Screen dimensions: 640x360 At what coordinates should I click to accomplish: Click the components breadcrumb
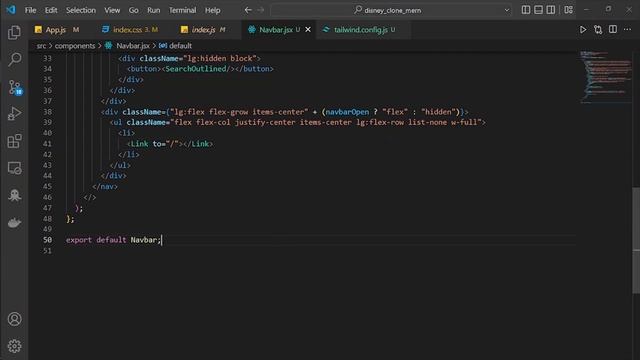(x=75, y=46)
